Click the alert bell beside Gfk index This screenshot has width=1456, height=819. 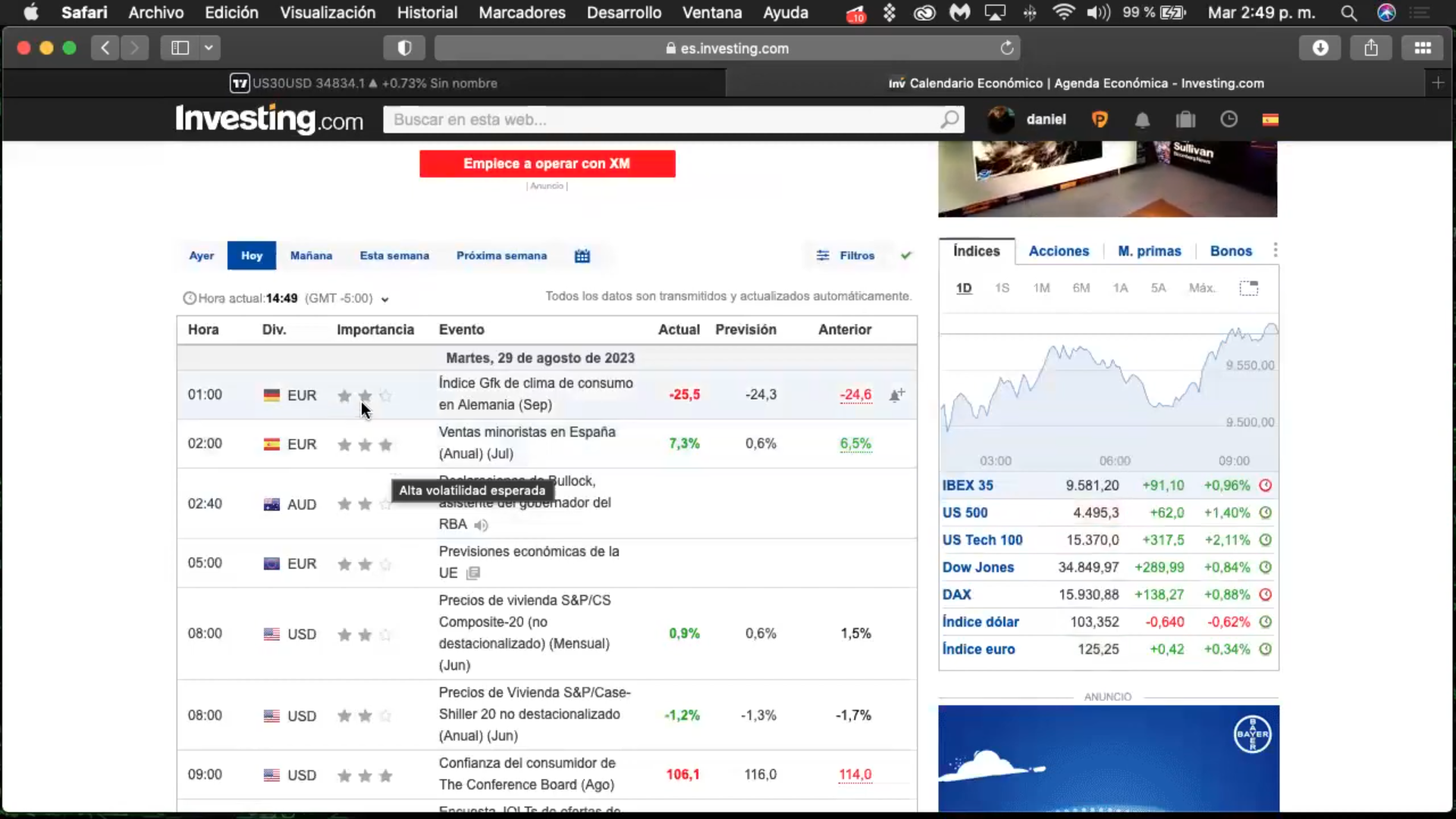coord(896,395)
